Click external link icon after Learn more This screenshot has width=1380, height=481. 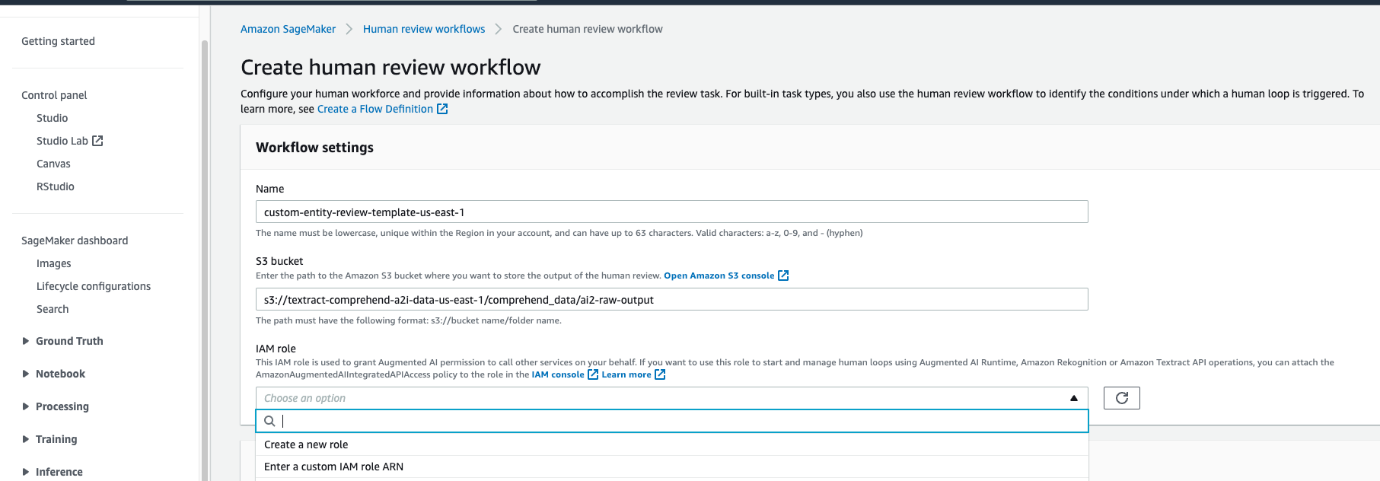point(660,375)
